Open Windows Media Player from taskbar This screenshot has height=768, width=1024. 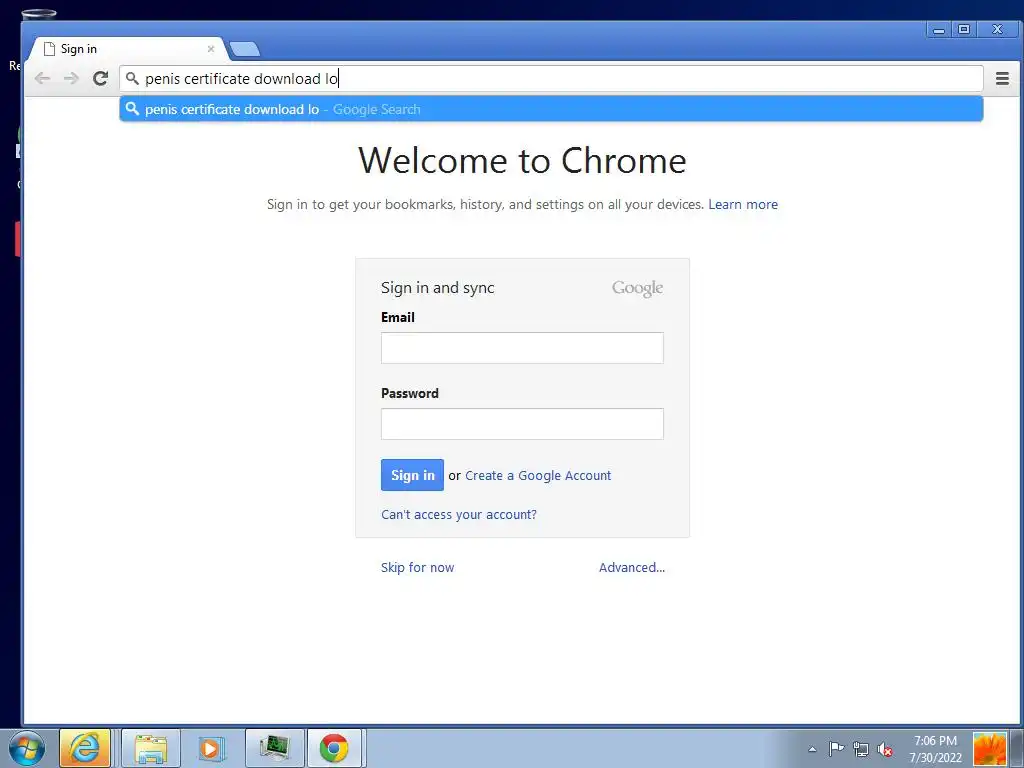pos(210,748)
